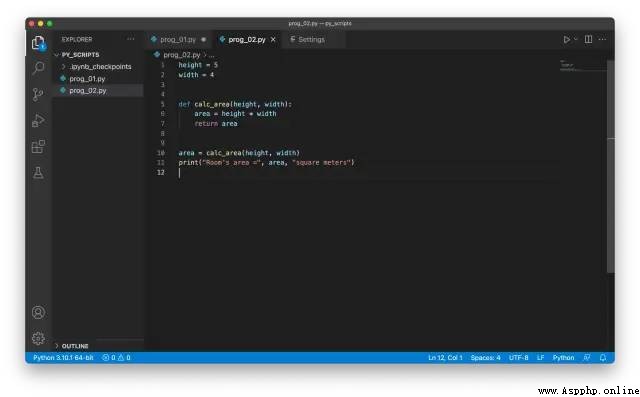
Task: Open run options dropdown arrow
Action: pyautogui.click(x=576, y=39)
